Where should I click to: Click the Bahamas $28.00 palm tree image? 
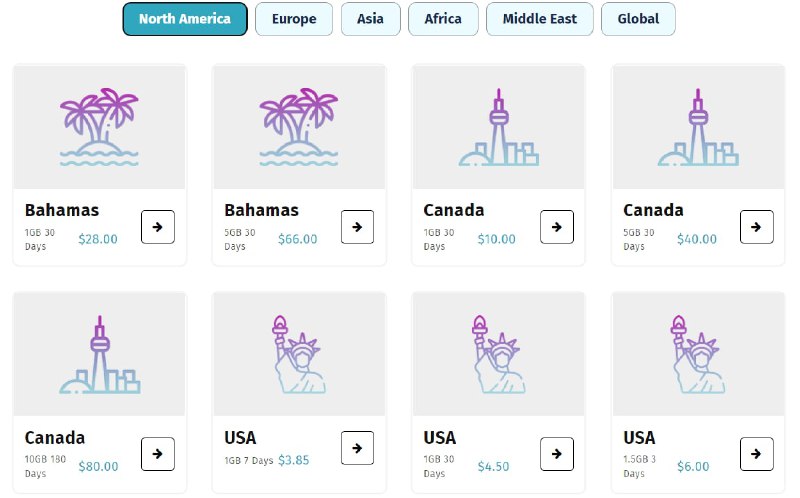pos(99,127)
